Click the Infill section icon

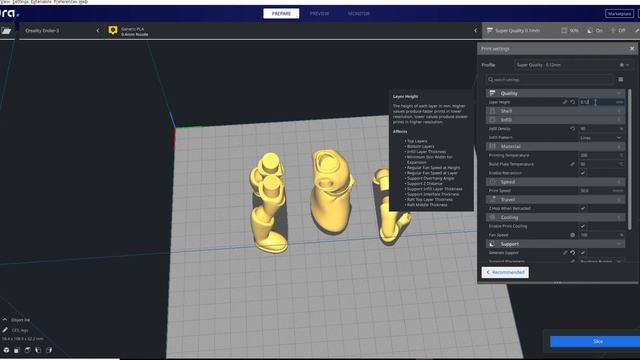492,120
